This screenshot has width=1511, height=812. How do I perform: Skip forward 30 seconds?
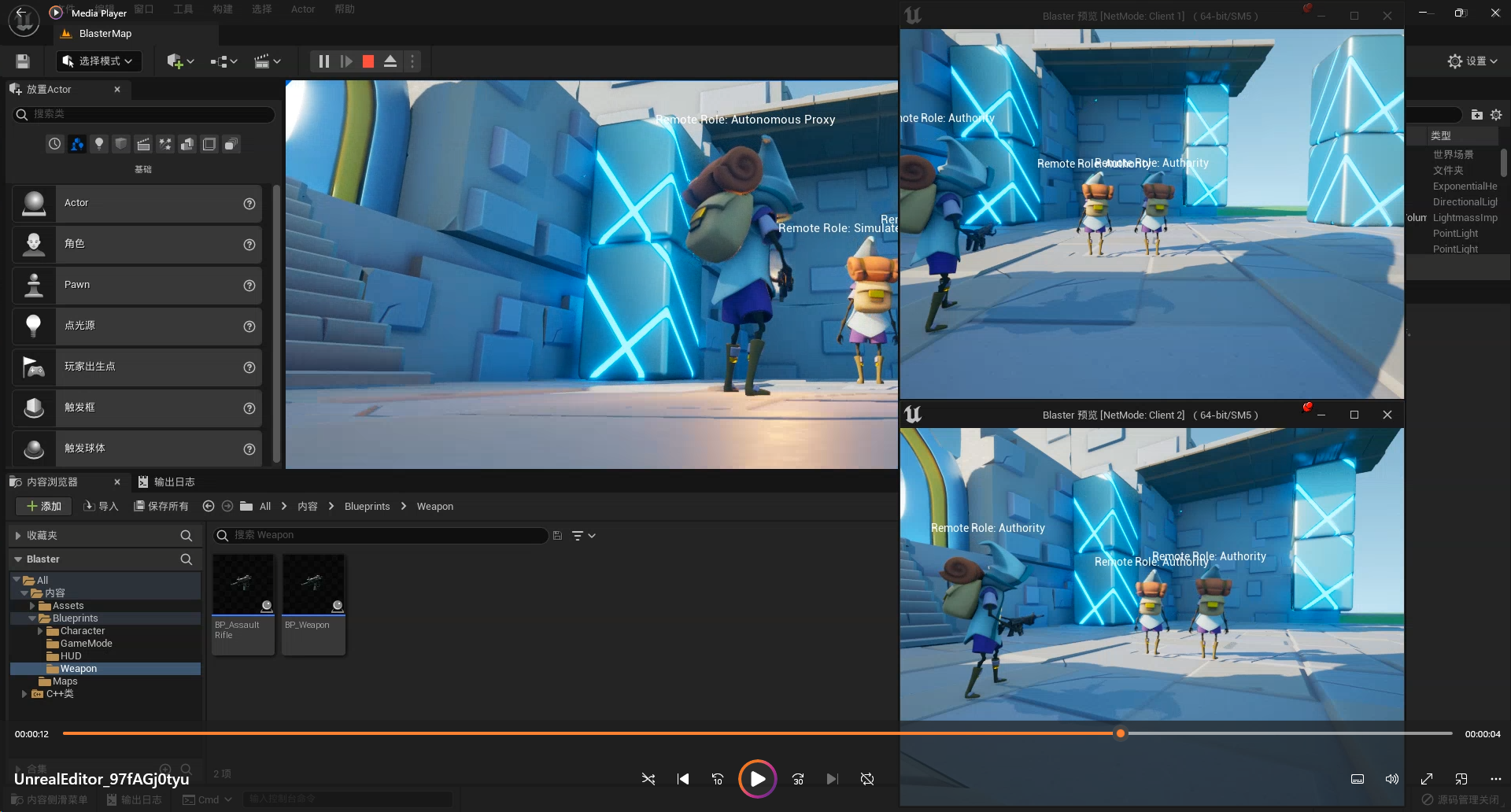click(x=798, y=779)
